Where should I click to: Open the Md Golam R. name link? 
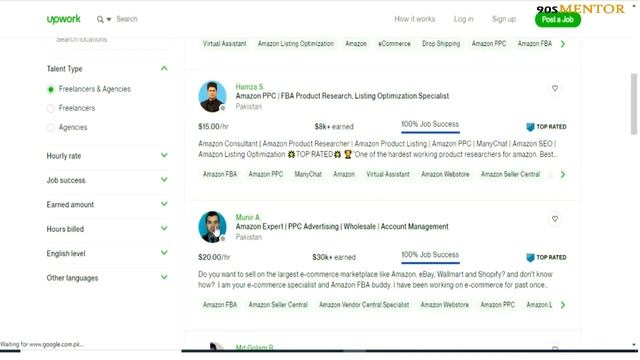(x=254, y=347)
